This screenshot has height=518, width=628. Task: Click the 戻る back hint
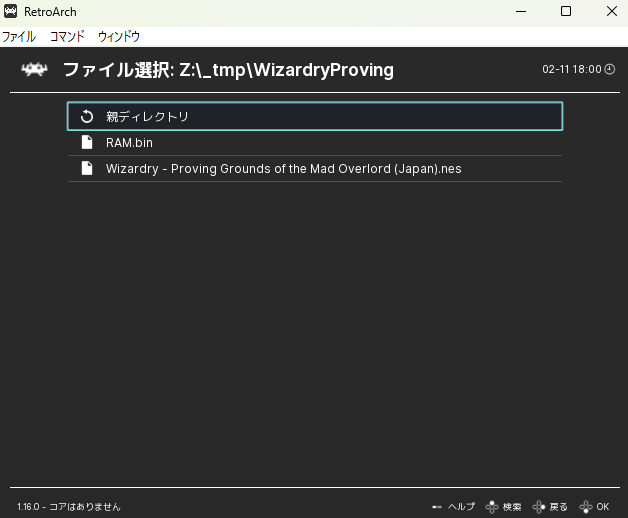pos(558,507)
